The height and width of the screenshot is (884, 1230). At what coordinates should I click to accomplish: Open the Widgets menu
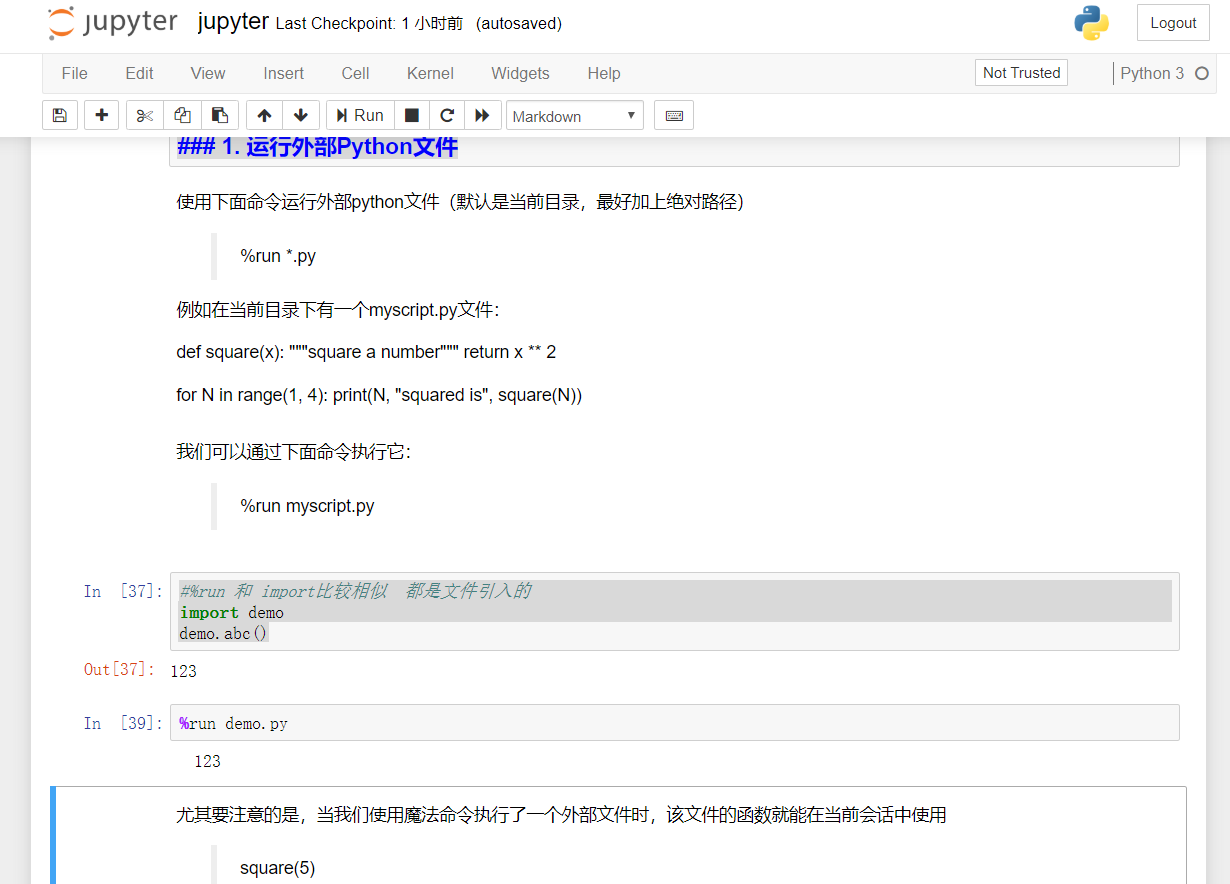click(x=520, y=73)
